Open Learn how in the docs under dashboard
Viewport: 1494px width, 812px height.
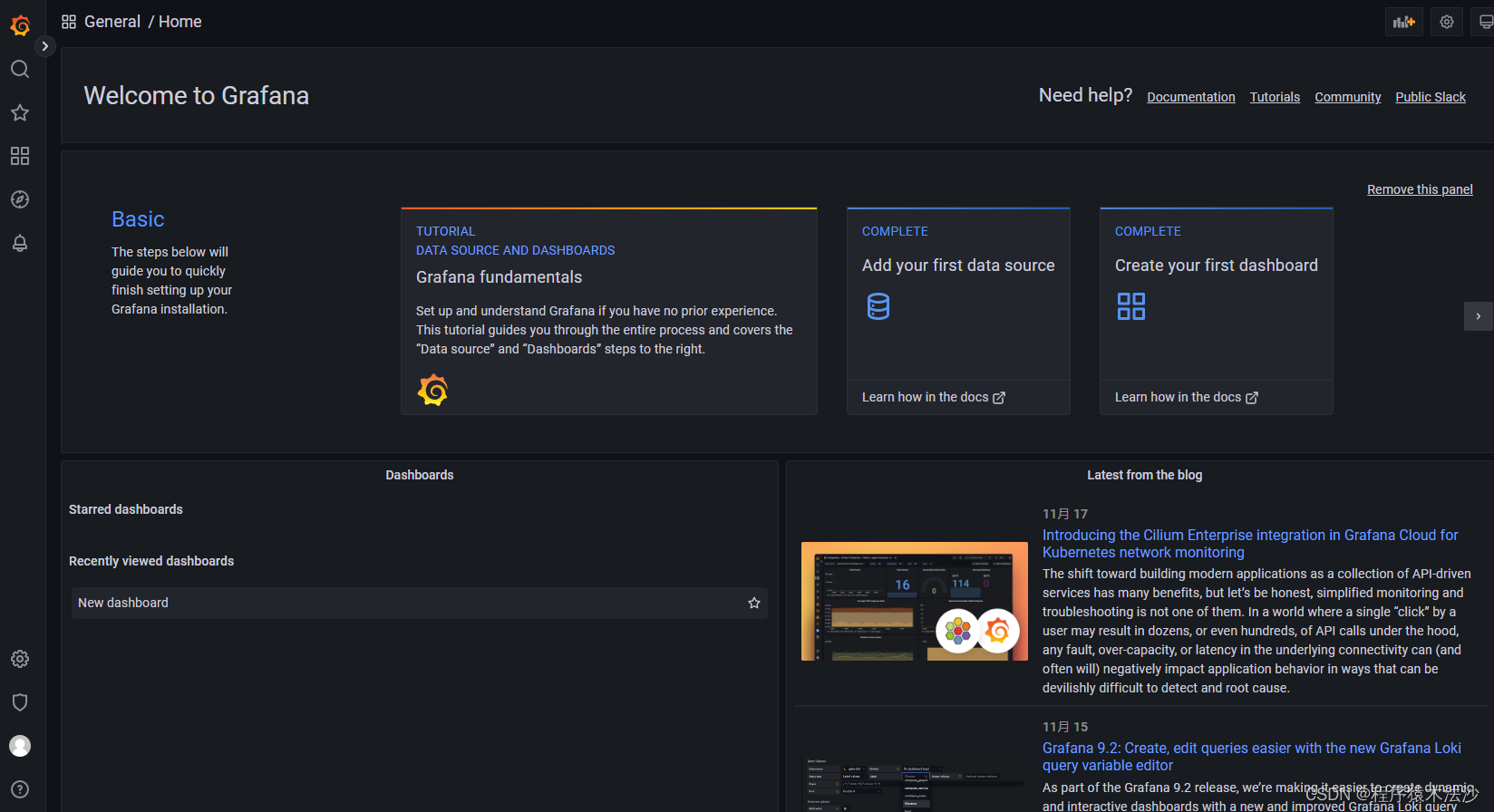click(1187, 397)
